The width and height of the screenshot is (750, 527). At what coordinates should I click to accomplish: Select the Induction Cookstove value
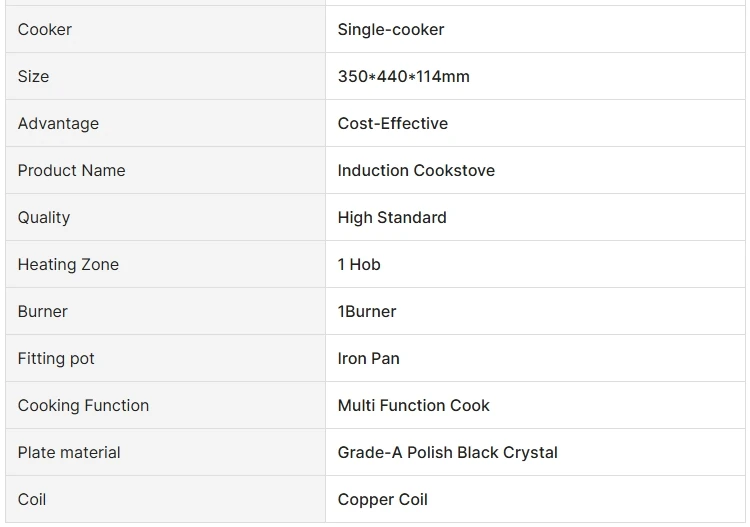coord(416,171)
